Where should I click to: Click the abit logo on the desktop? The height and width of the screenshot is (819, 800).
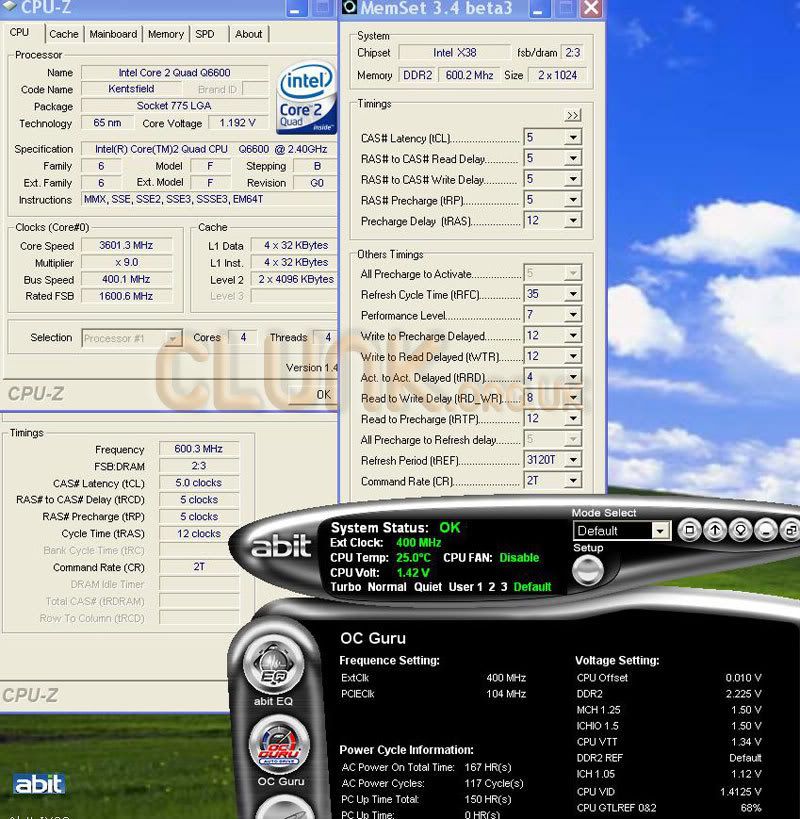tap(39, 784)
